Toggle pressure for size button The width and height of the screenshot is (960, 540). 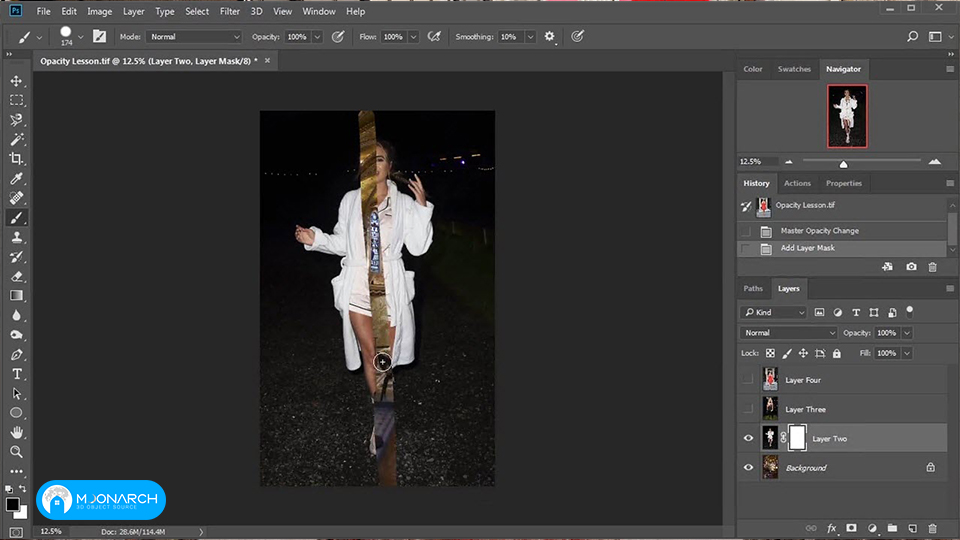(577, 37)
